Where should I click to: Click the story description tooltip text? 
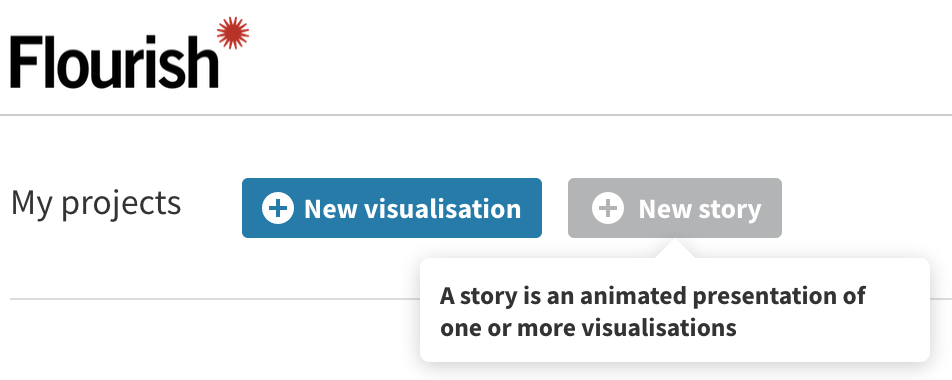[653, 312]
